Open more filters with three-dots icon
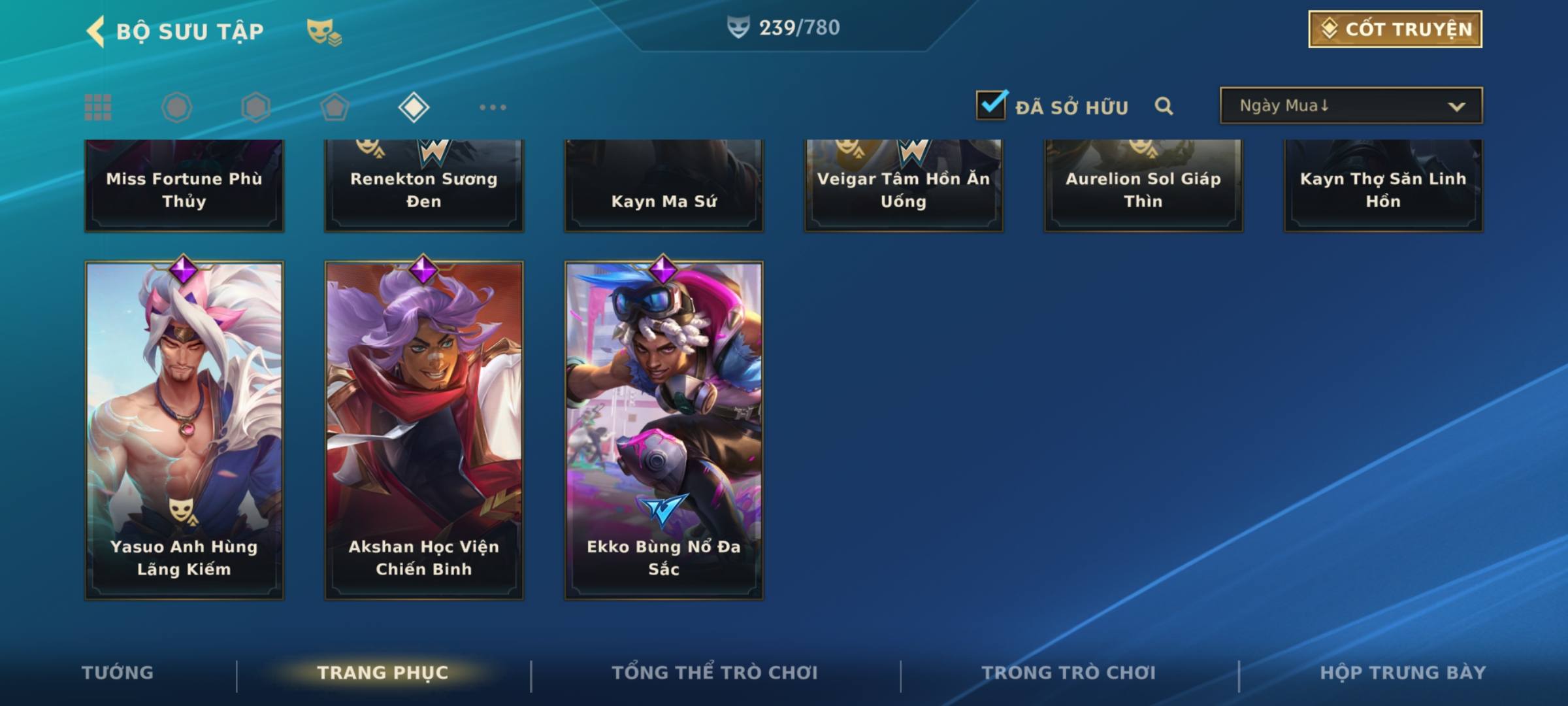 (x=493, y=107)
